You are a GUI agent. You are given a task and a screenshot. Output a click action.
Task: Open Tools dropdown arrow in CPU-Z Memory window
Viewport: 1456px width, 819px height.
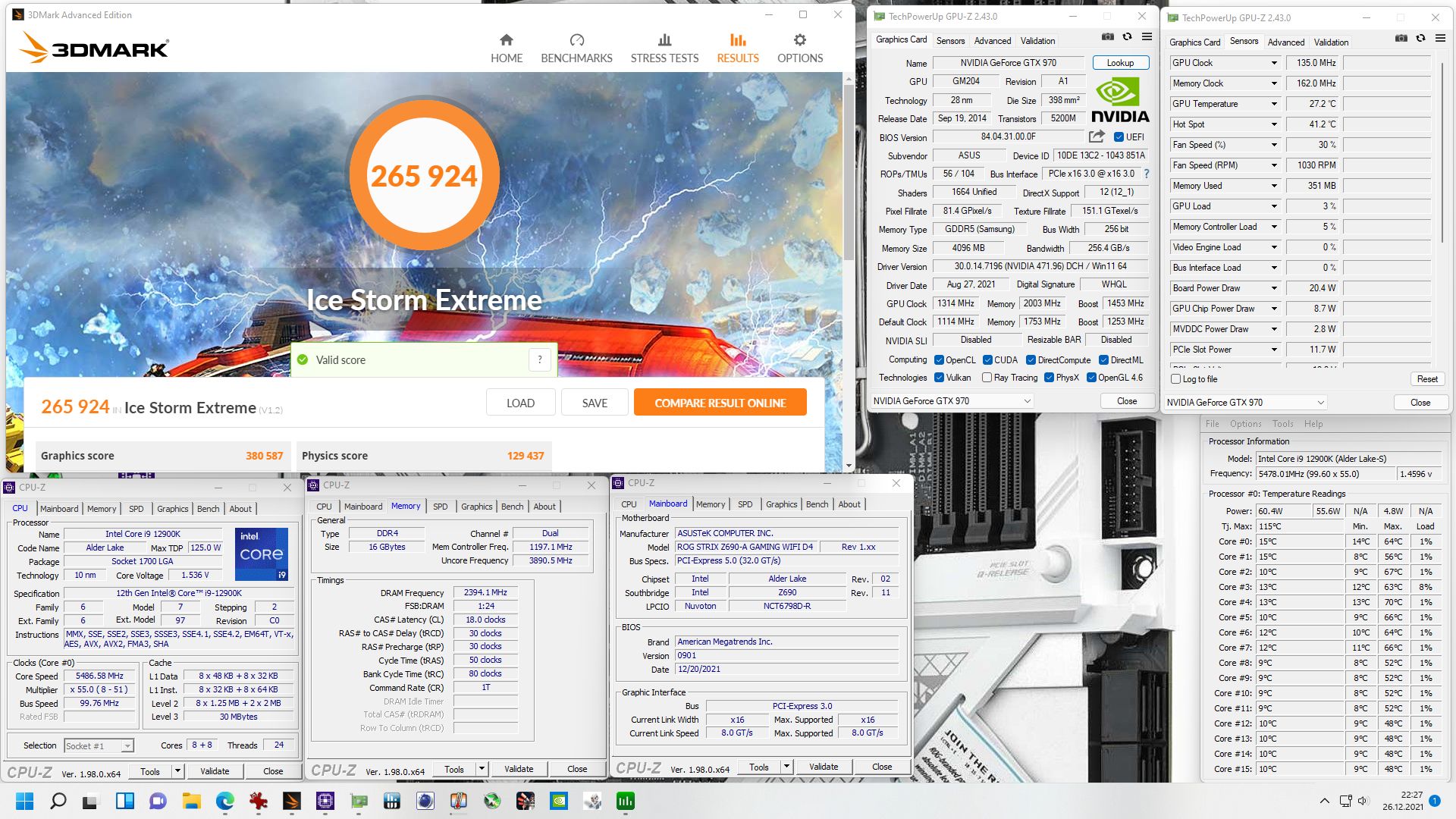(x=481, y=769)
